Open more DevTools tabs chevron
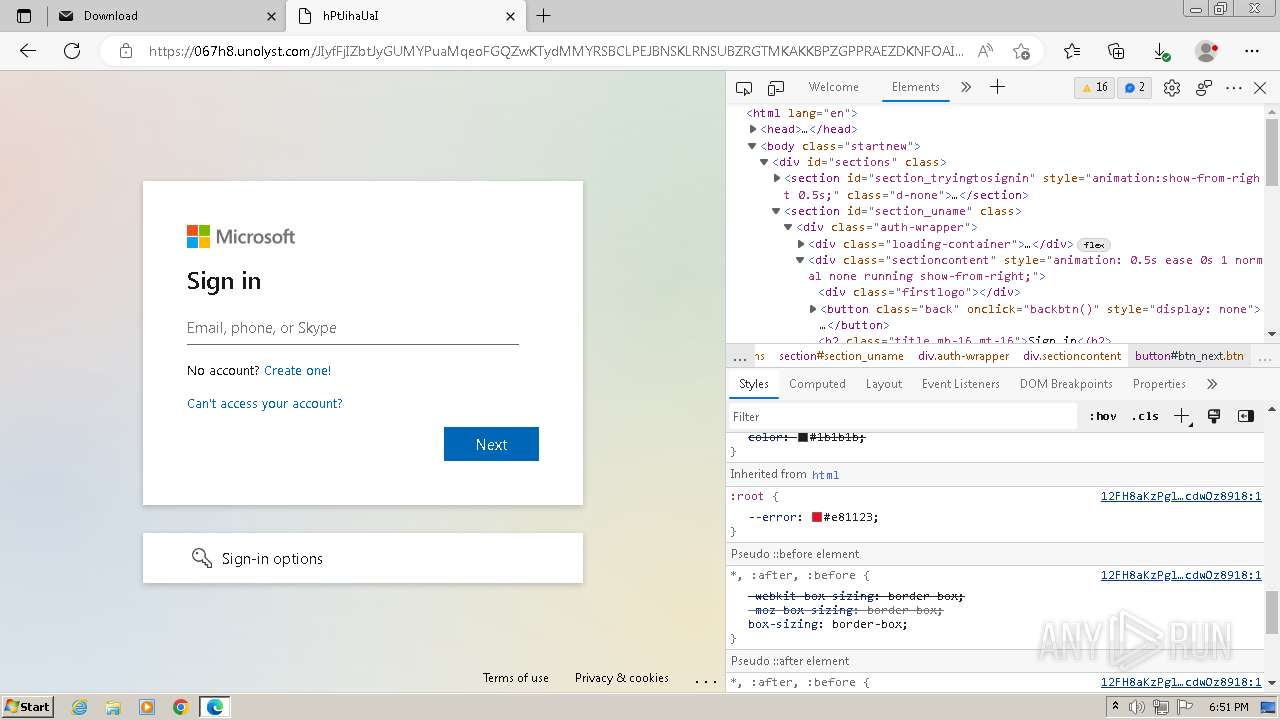 [x=966, y=87]
